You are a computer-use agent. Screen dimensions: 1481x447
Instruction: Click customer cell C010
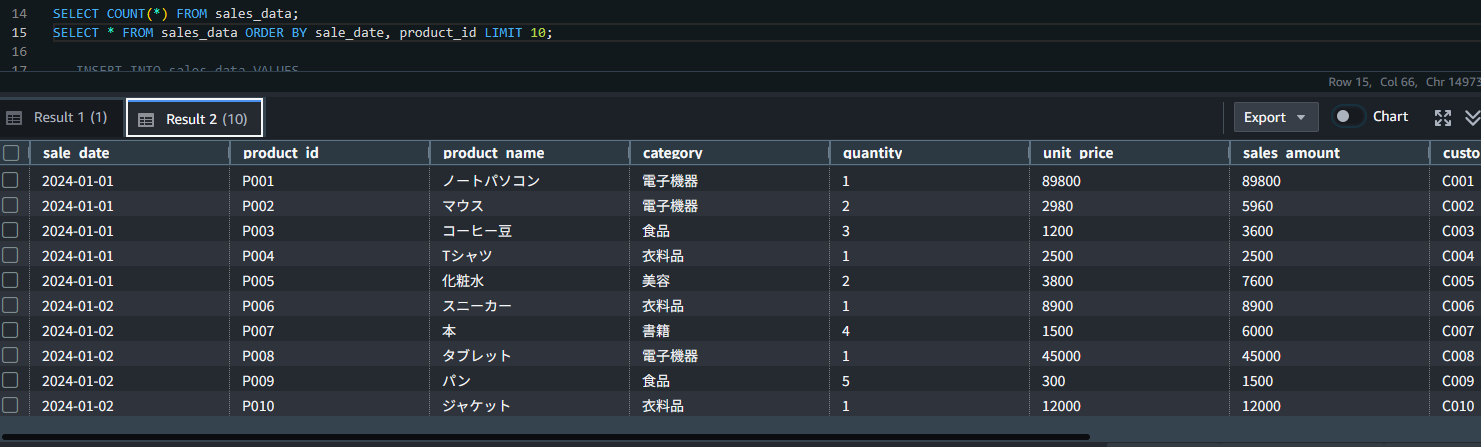pyautogui.click(x=1458, y=406)
